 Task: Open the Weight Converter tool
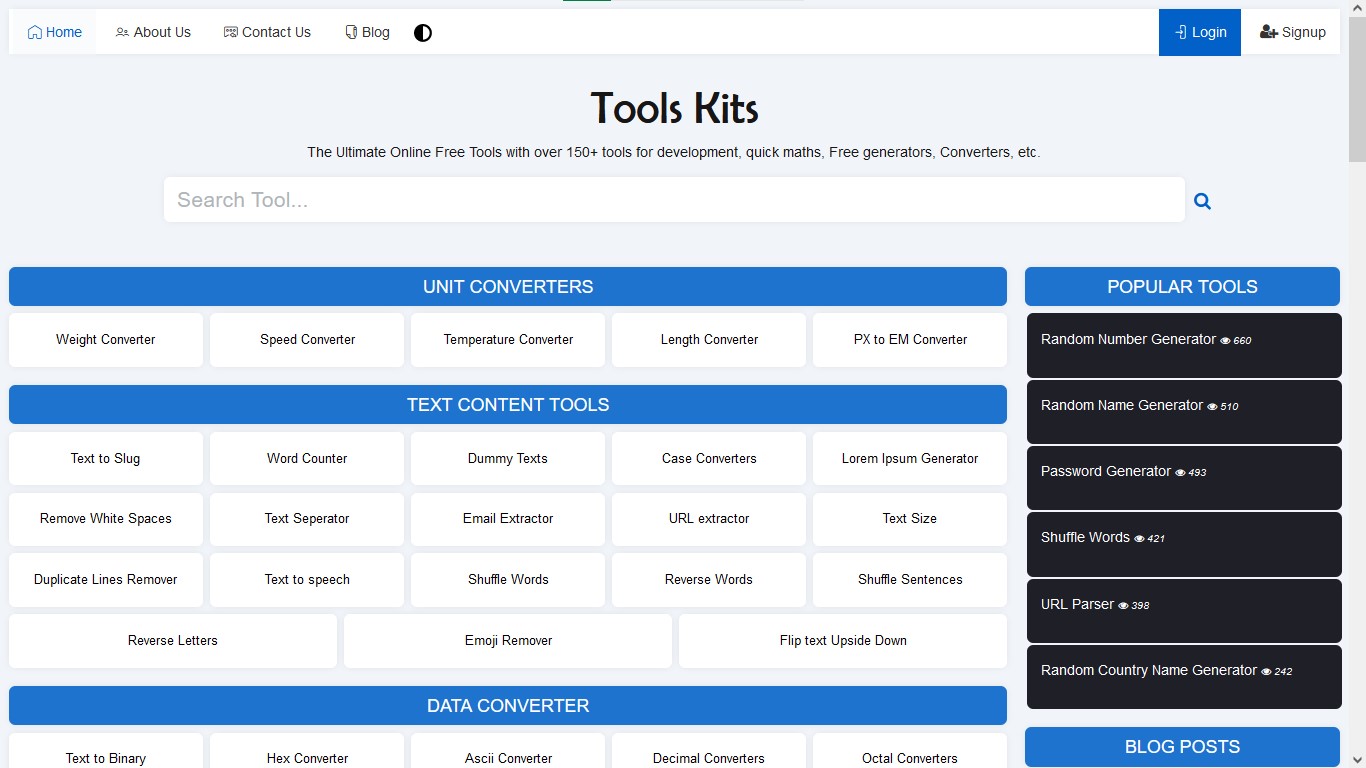(x=106, y=340)
